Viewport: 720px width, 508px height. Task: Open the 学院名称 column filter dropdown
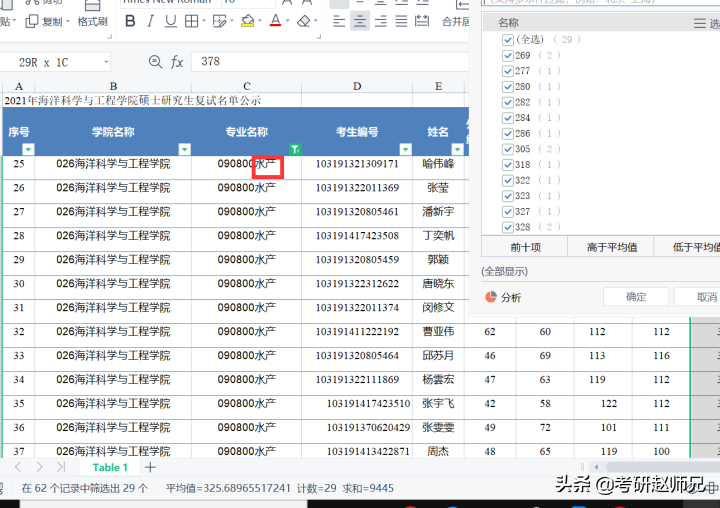click(x=185, y=149)
